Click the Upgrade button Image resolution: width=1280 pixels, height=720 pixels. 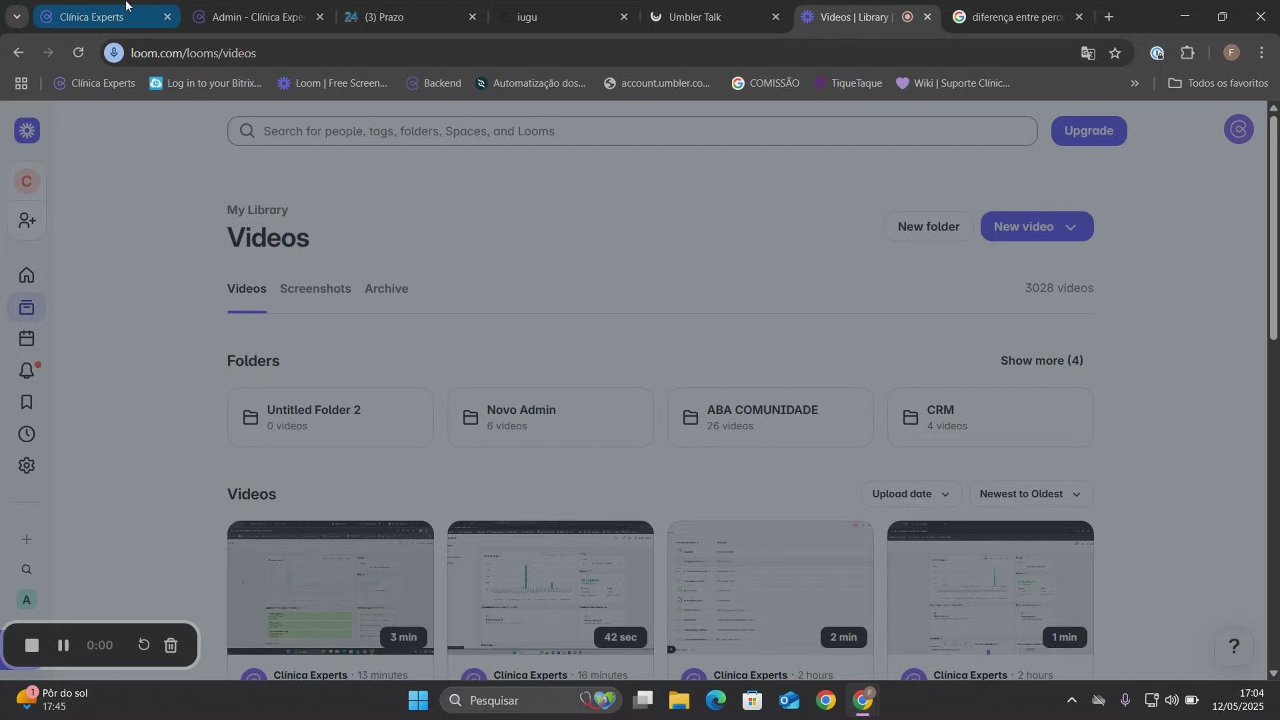[x=1089, y=131]
